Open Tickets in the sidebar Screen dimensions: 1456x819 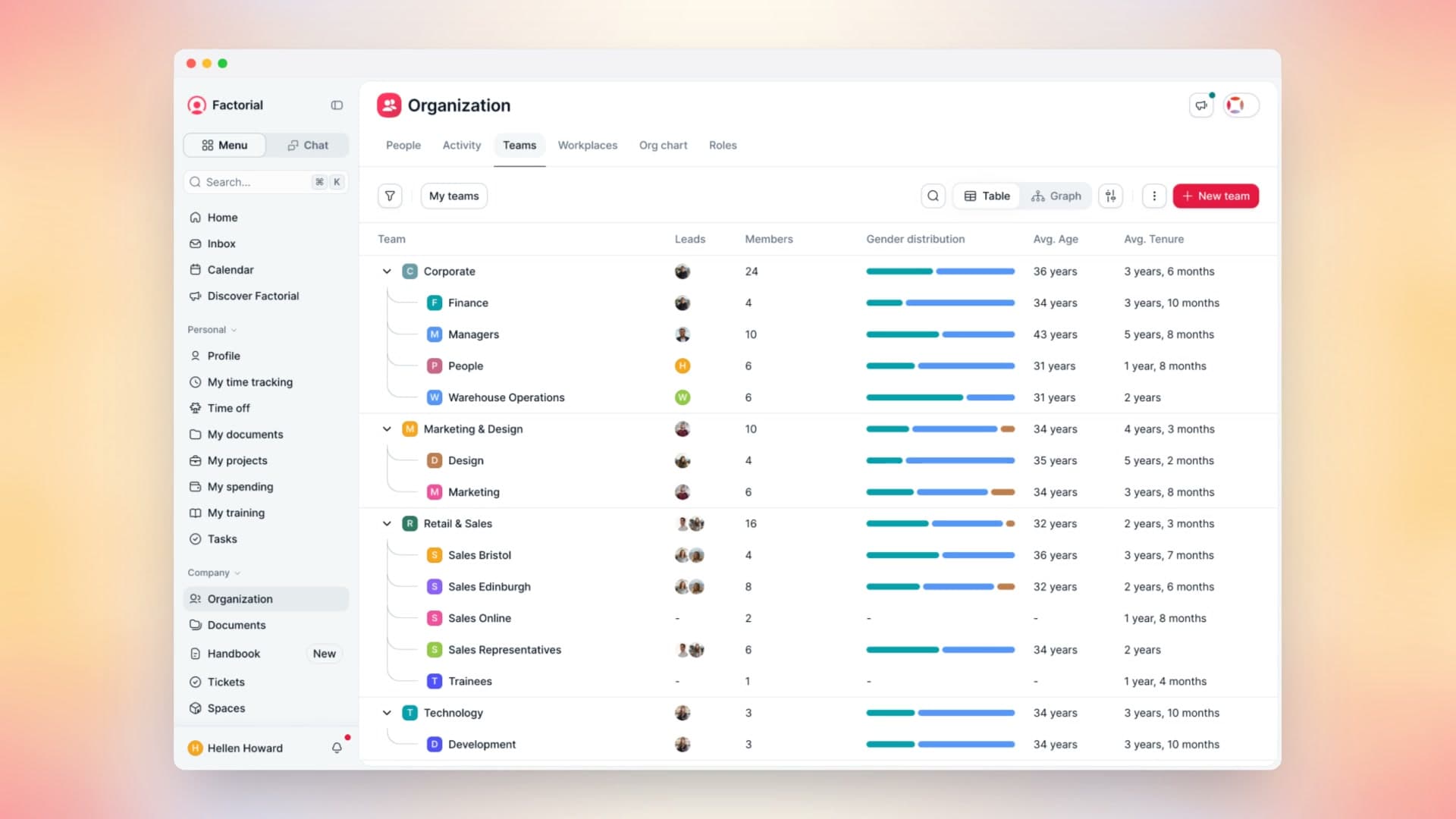[x=265, y=682]
